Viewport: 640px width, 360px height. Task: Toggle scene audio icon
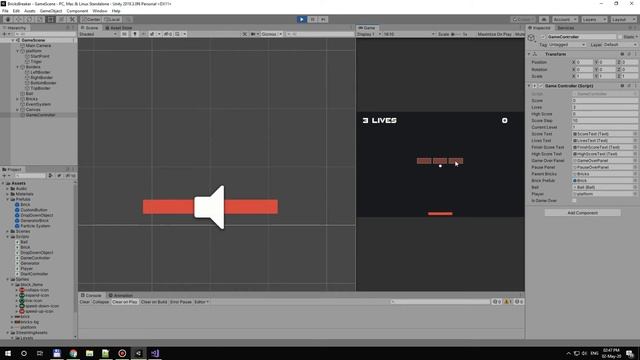(x=144, y=34)
